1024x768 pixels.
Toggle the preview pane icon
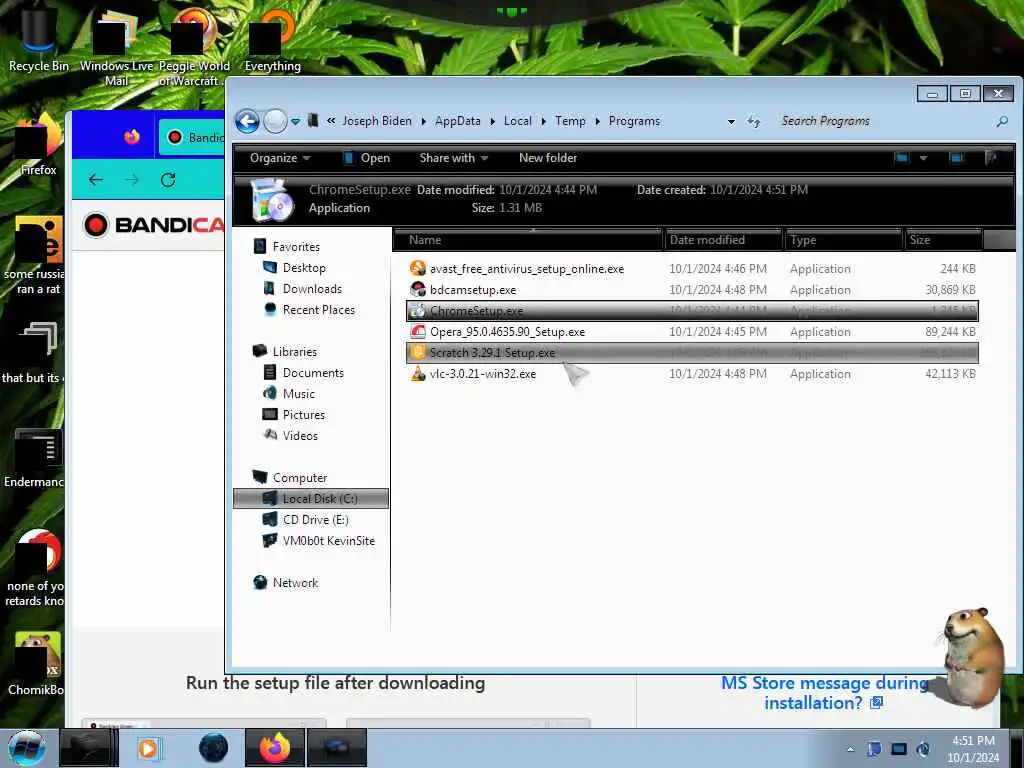[956, 158]
